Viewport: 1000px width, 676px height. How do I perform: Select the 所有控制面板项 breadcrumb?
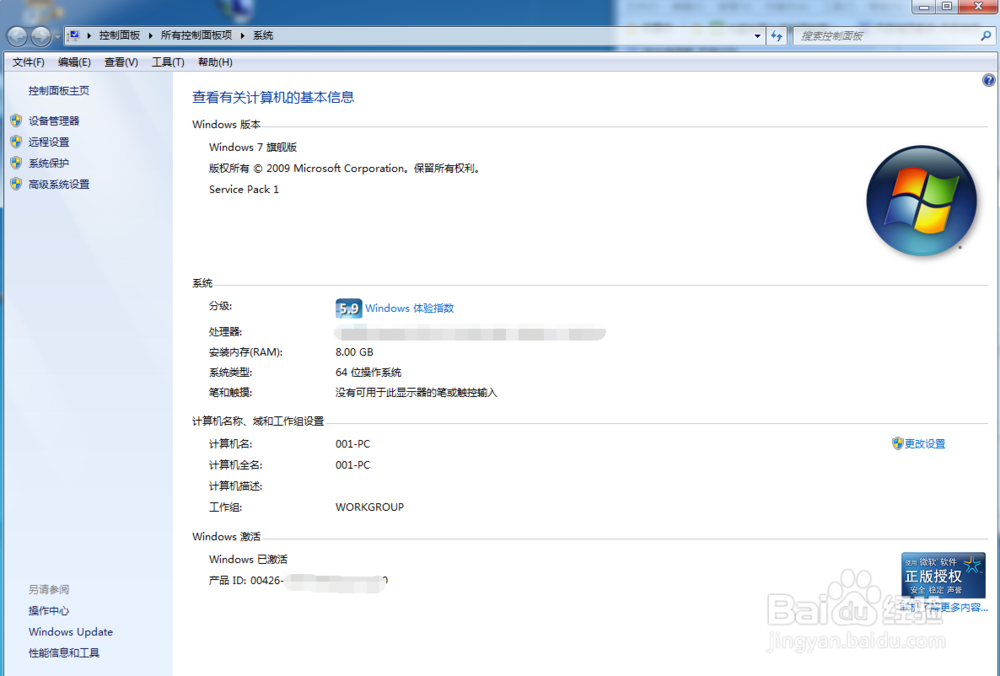coord(196,36)
